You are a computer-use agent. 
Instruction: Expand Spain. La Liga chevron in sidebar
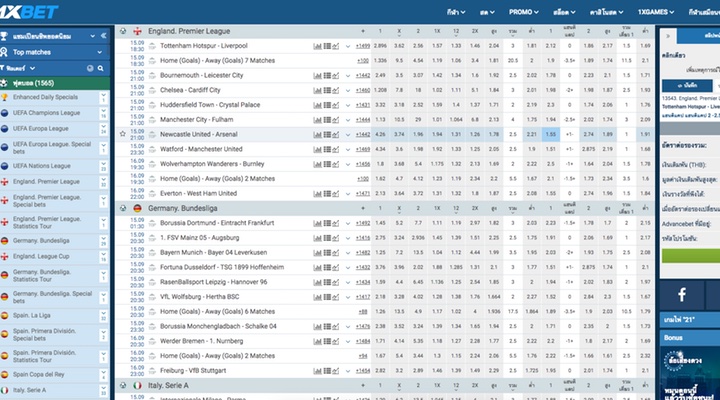click(103, 313)
